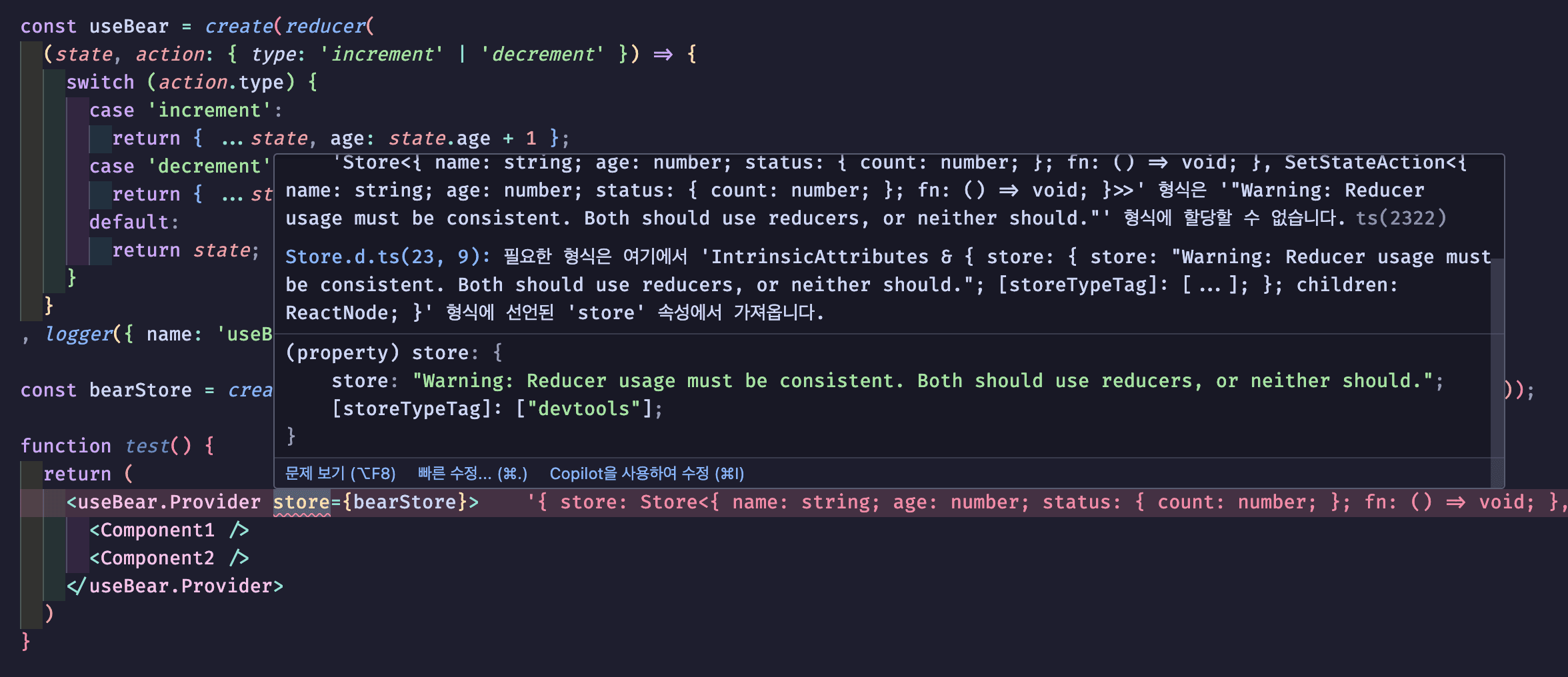This screenshot has height=677, width=1568.
Task: Click 'ts(2322)' error code in popup
Action: [1401, 219]
